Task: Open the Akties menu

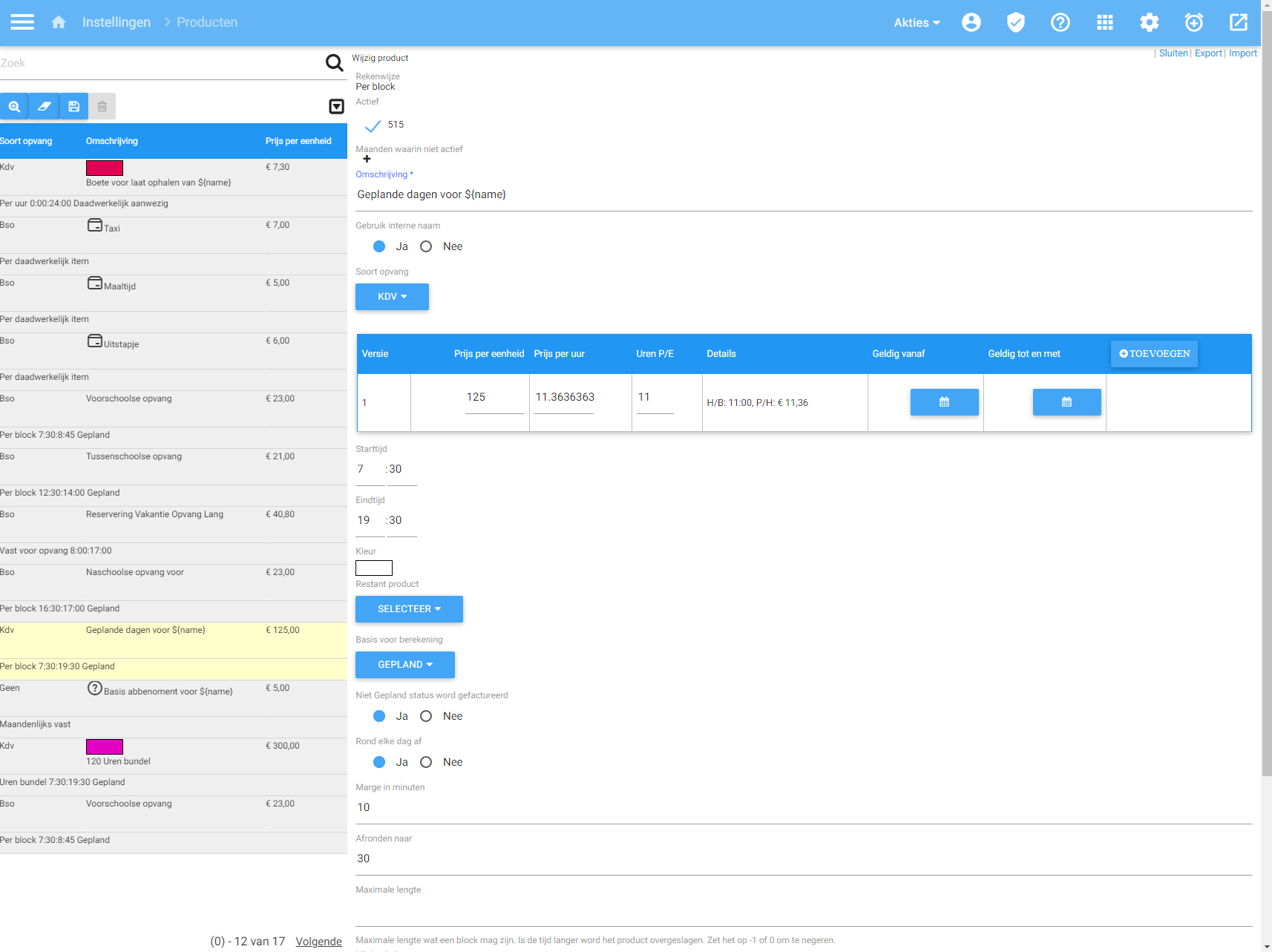Action: (x=916, y=22)
